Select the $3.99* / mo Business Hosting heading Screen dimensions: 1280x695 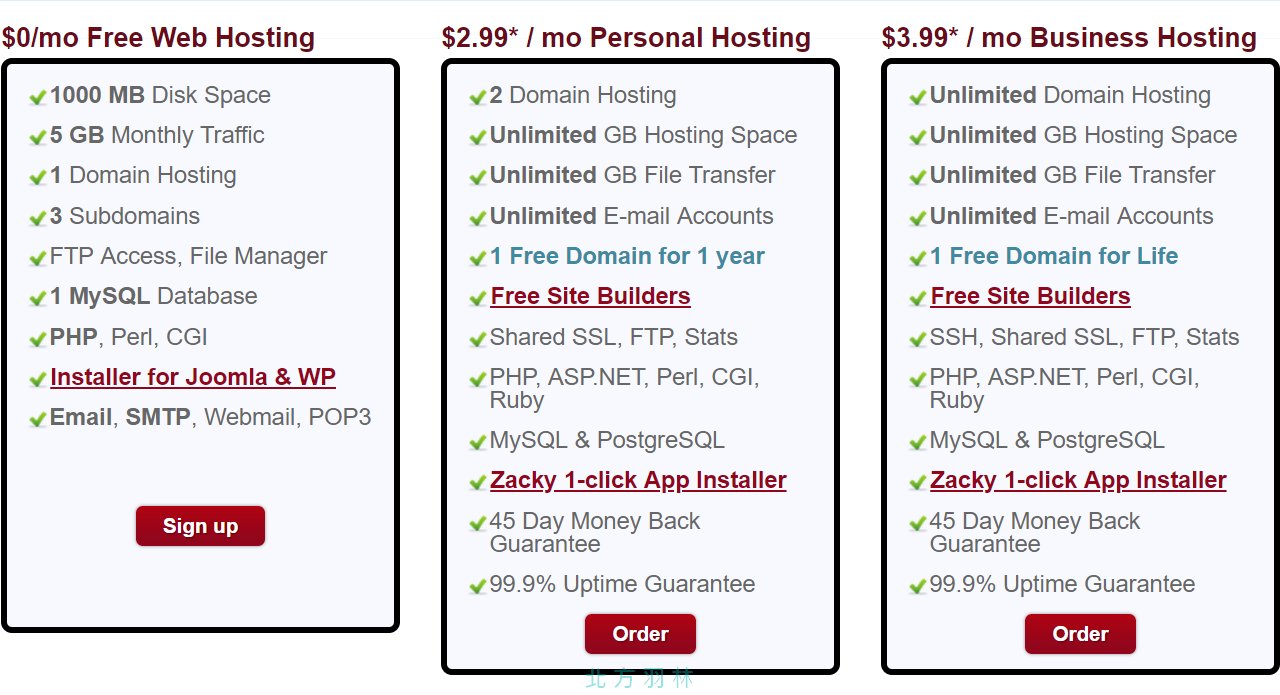1069,38
